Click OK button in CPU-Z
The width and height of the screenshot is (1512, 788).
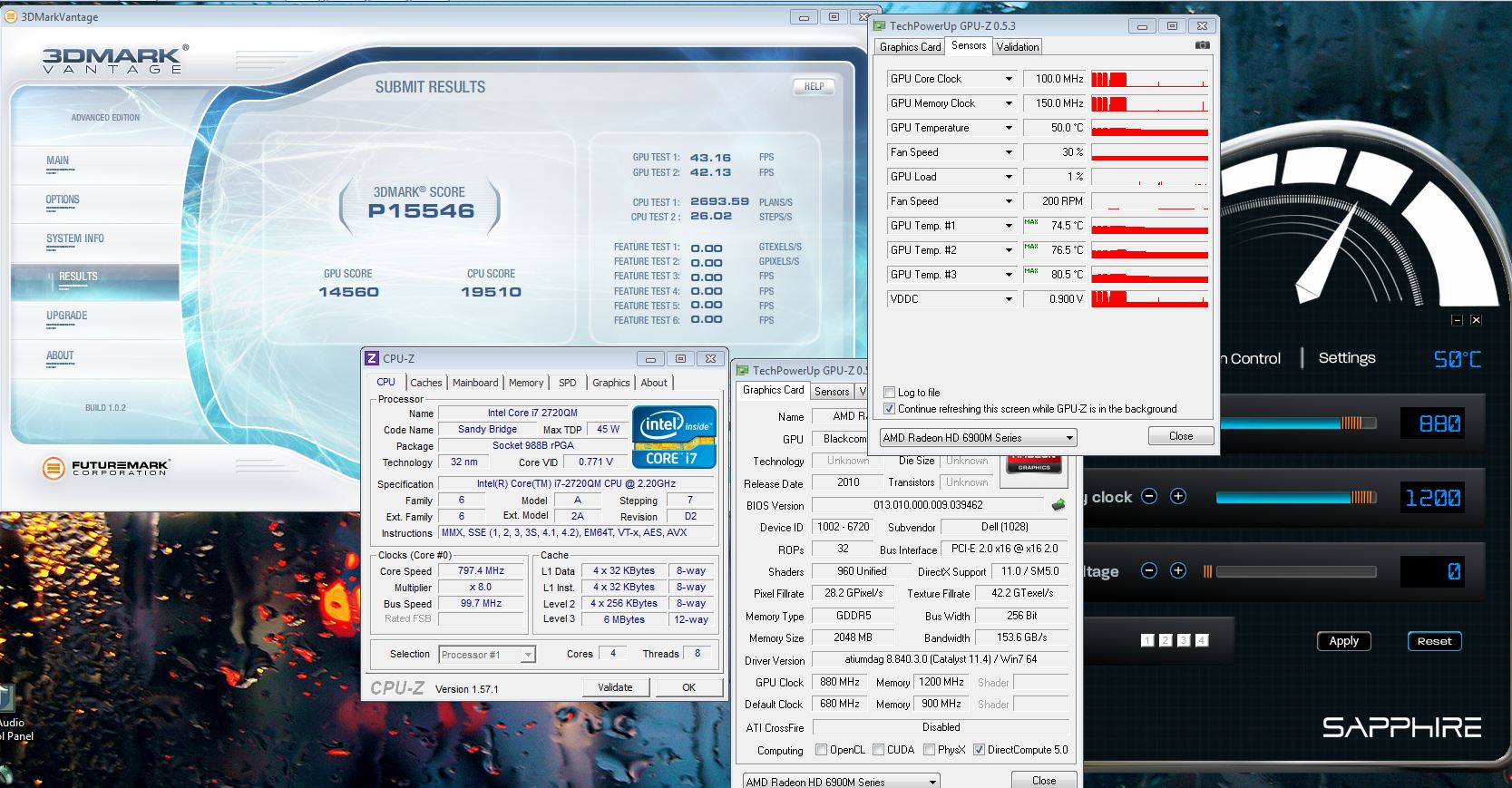point(688,687)
